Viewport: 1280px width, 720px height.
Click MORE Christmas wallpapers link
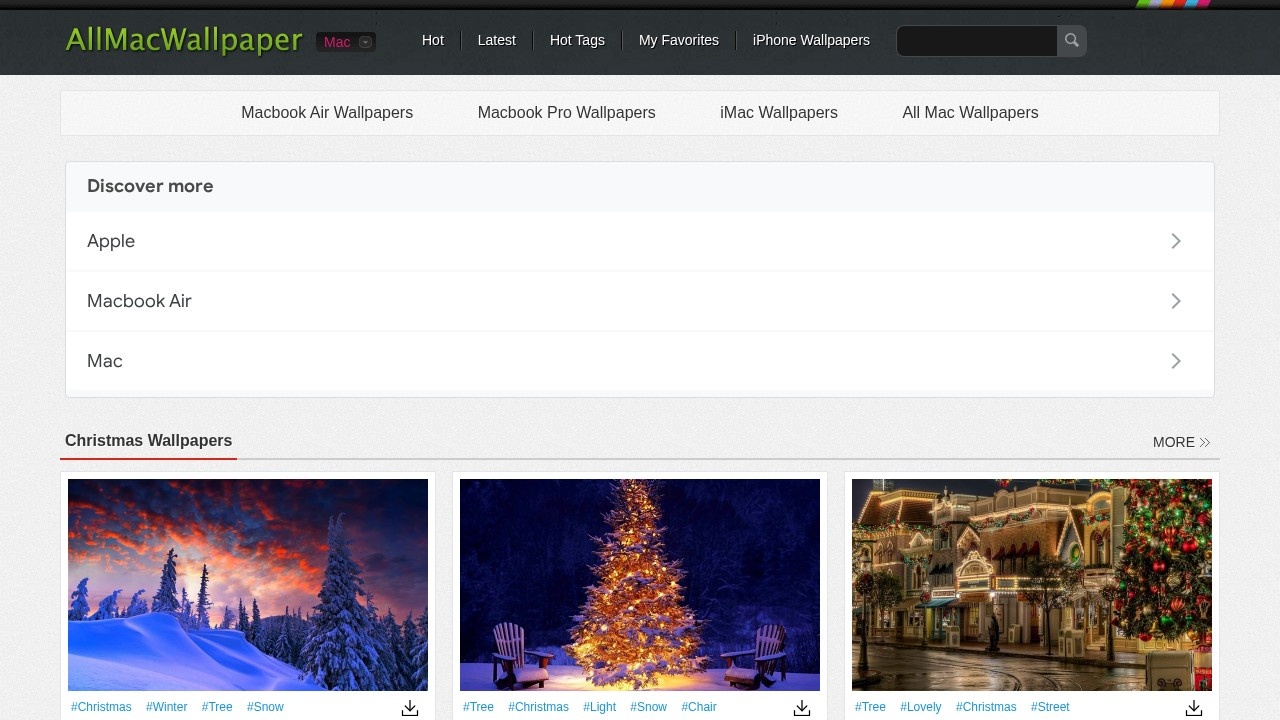[1181, 442]
